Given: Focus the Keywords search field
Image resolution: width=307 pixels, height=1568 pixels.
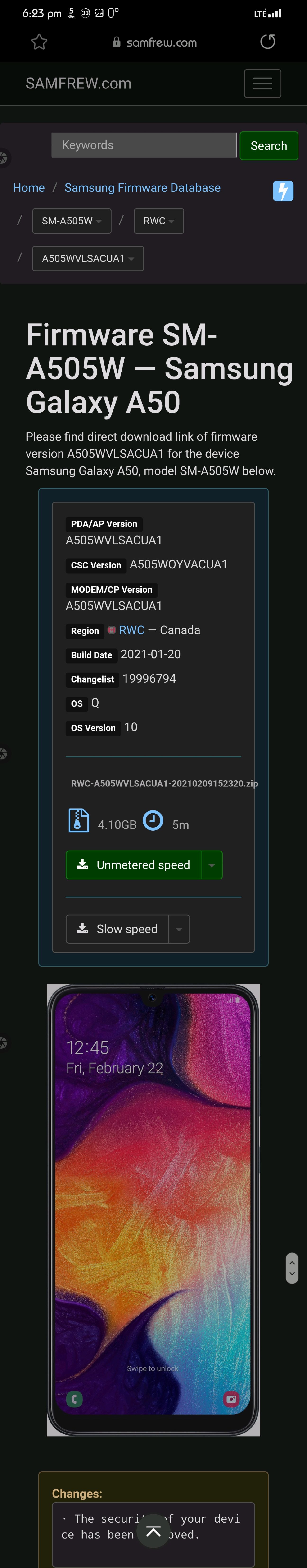Looking at the screenshot, I should point(144,145).
